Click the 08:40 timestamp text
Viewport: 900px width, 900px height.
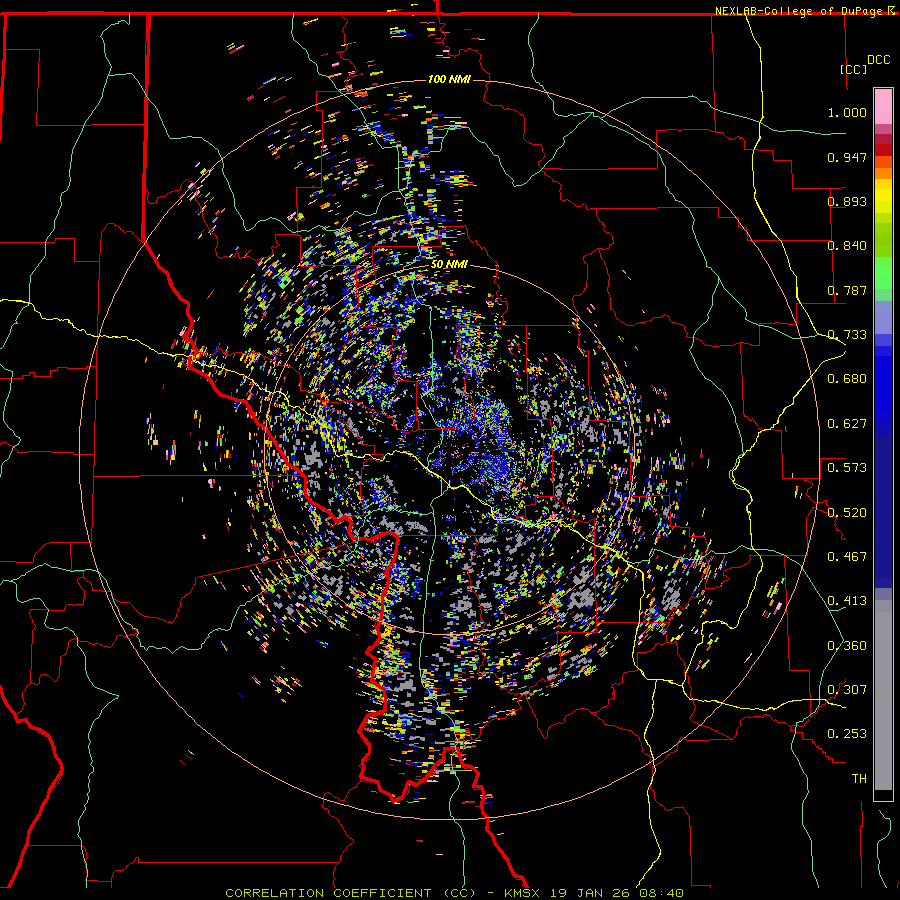pyautogui.click(x=664, y=893)
